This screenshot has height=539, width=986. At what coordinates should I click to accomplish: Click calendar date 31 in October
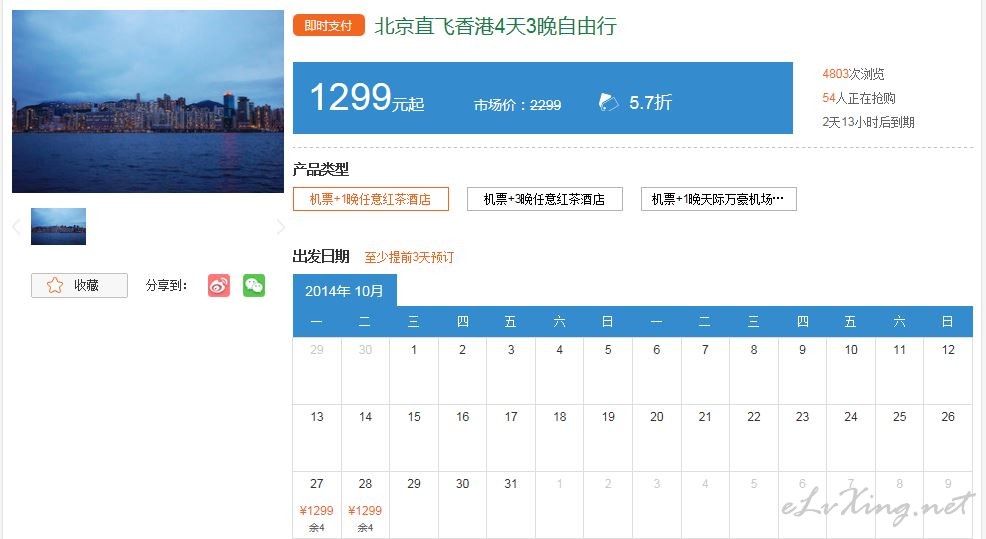coord(511,505)
